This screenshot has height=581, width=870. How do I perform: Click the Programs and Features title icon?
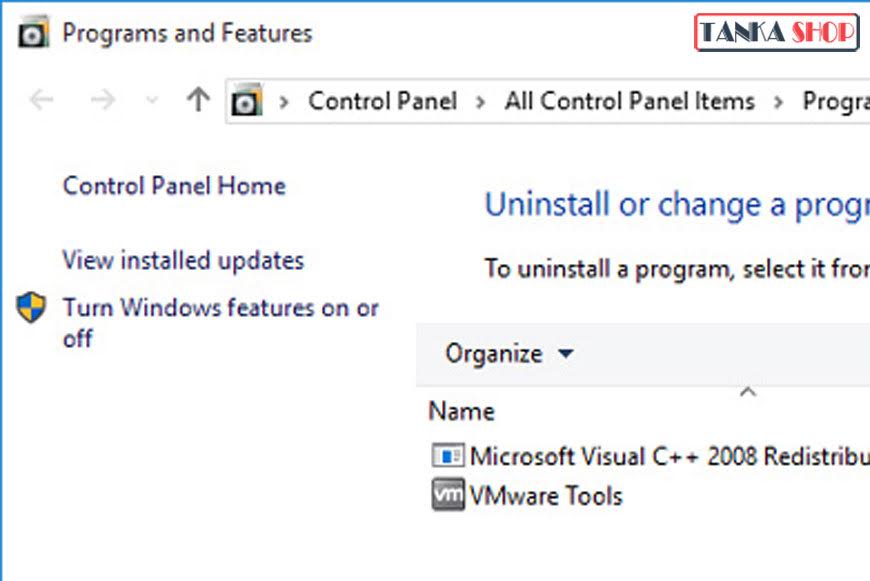click(x=33, y=33)
